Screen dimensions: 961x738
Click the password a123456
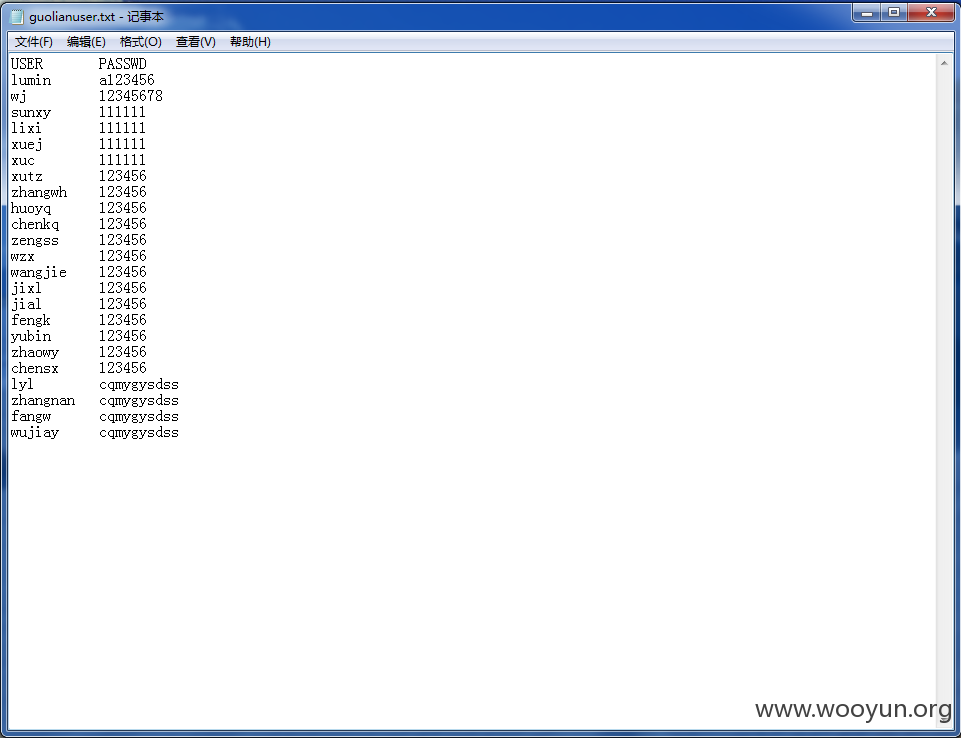[x=127, y=80]
